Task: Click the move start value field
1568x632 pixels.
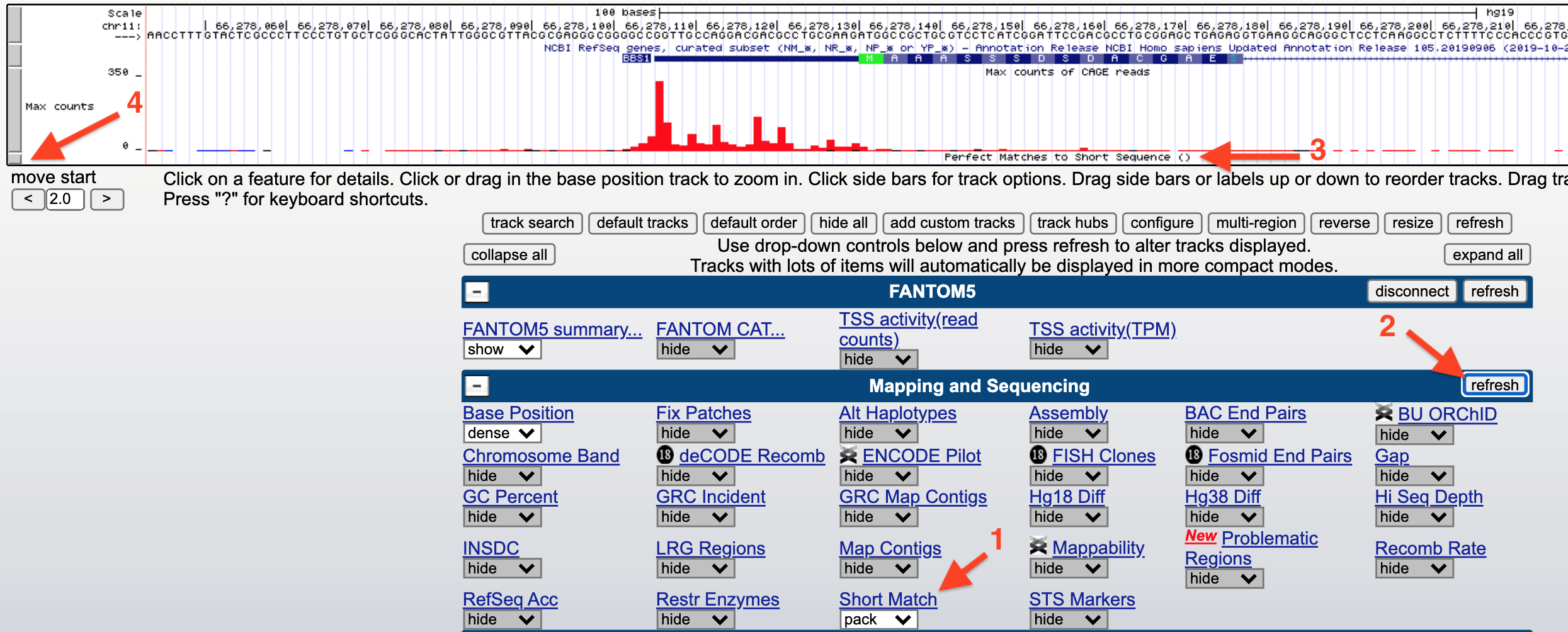Action: [x=65, y=200]
